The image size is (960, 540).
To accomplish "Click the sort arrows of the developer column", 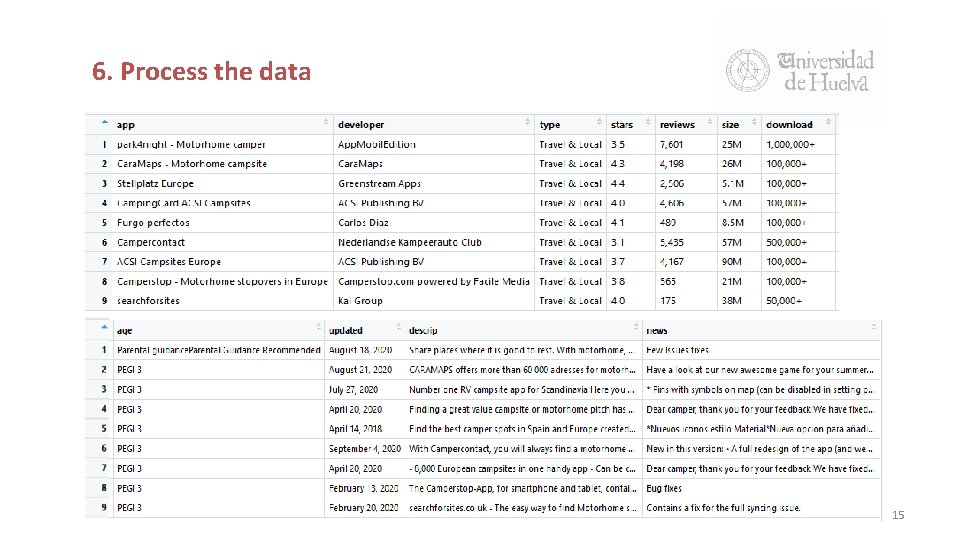I will click(527, 122).
